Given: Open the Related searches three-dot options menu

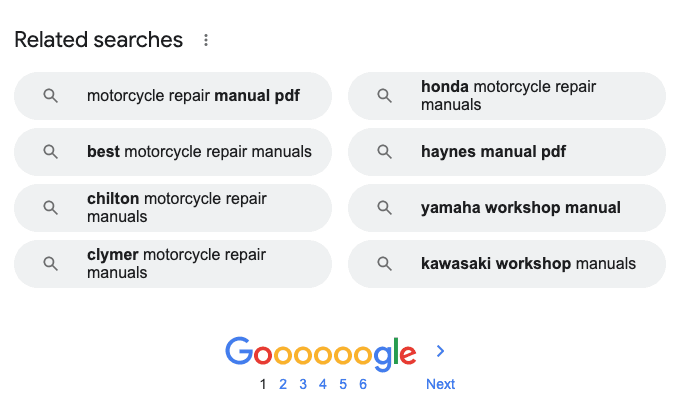Looking at the screenshot, I should click(206, 40).
